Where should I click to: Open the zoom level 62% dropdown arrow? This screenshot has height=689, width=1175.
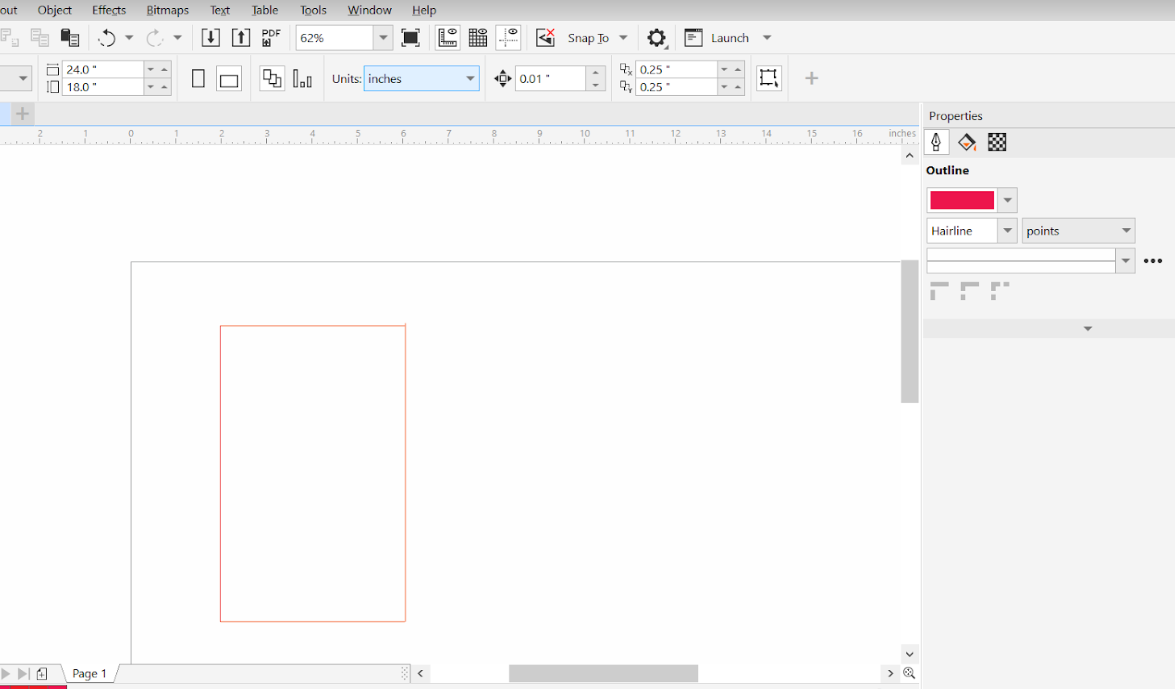(x=383, y=37)
